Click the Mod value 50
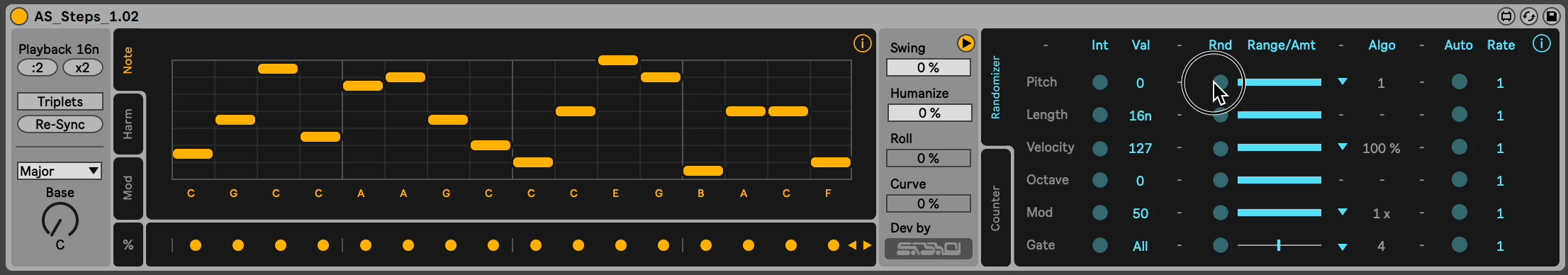Screen dimensions: 1568x275 pyautogui.click(x=1140, y=213)
